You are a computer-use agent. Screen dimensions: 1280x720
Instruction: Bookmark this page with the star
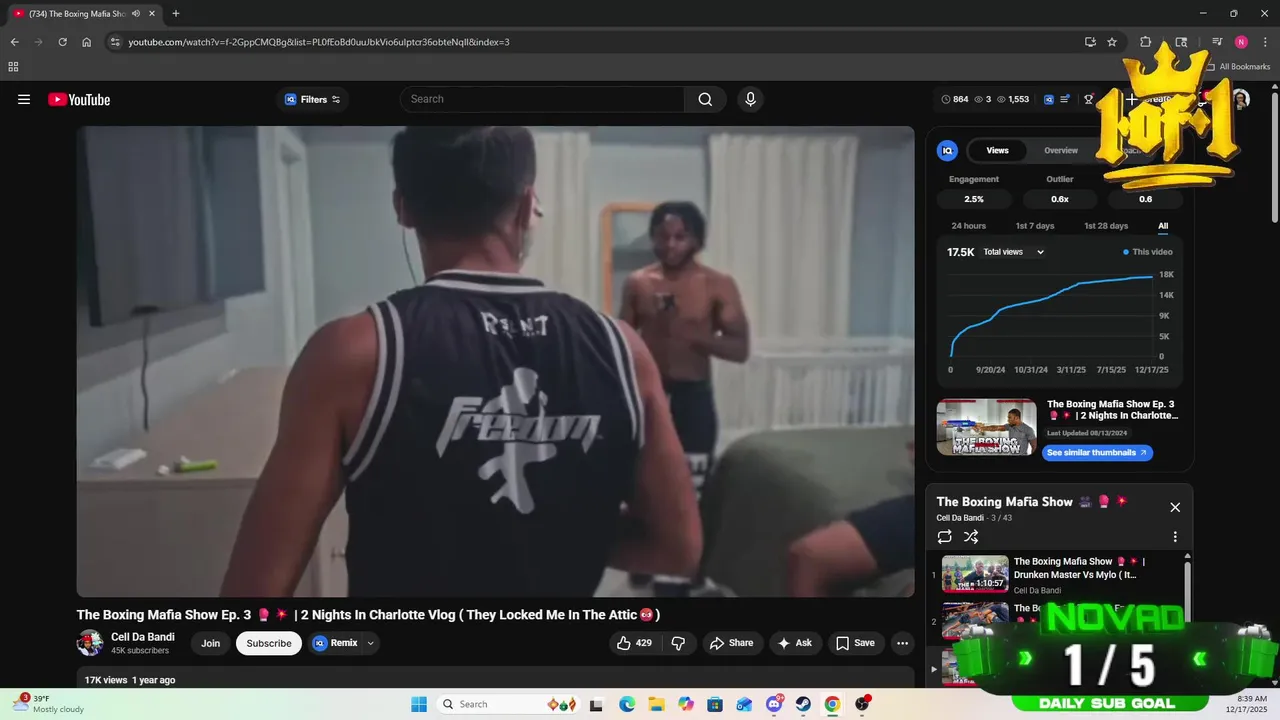[1112, 42]
